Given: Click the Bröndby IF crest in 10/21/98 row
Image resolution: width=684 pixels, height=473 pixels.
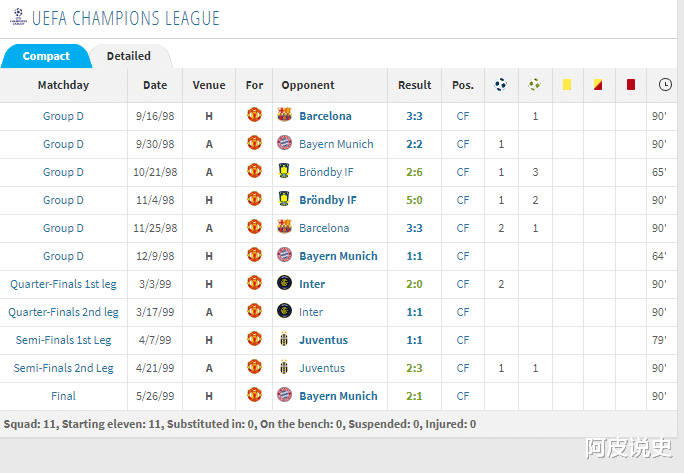Looking at the screenshot, I should [284, 172].
